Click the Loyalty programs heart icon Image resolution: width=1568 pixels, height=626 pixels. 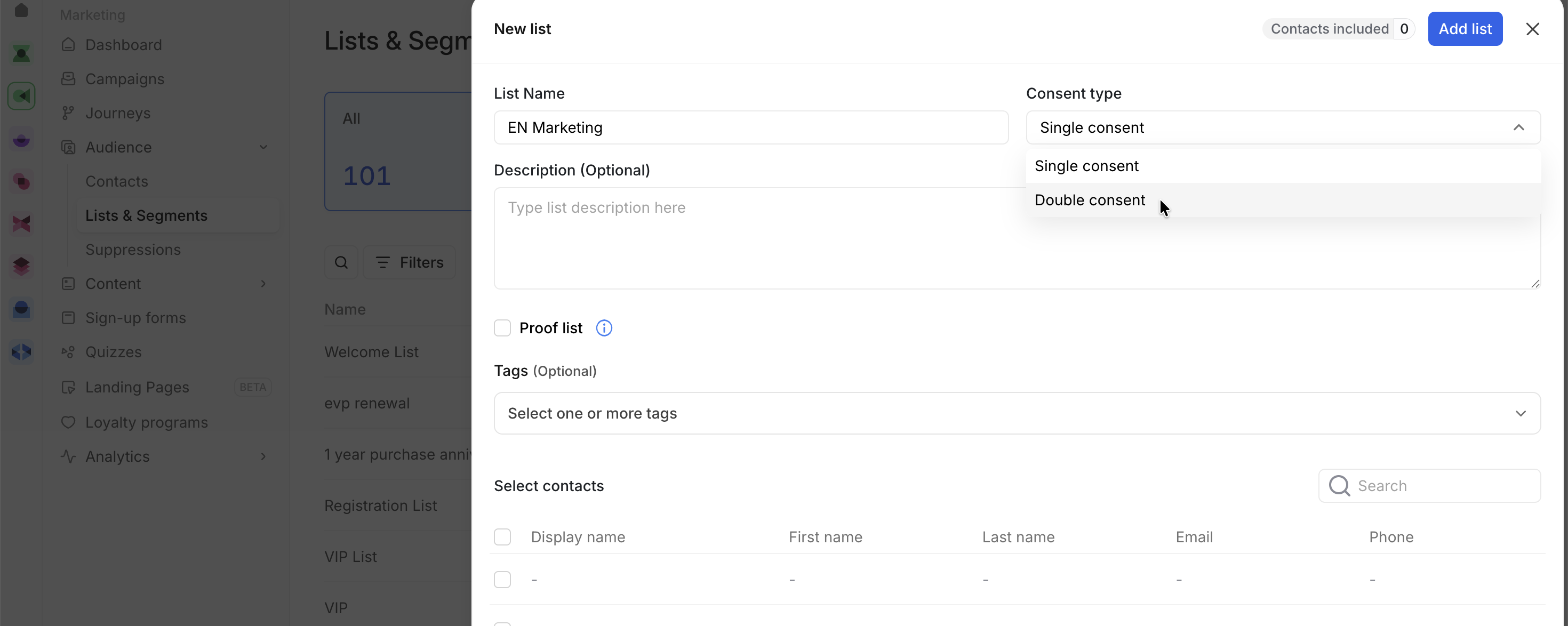coord(68,422)
